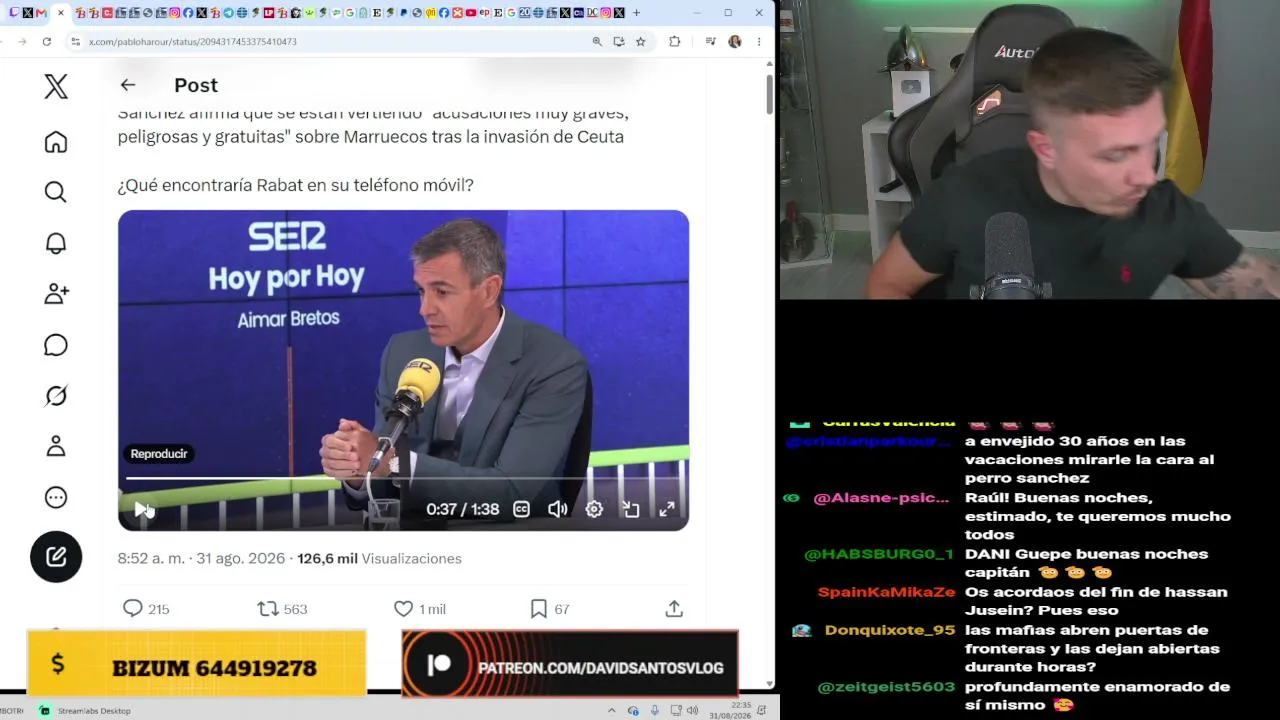The image size is (1280, 720).
Task: Bookmark the post with 67 saves
Action: coord(549,608)
